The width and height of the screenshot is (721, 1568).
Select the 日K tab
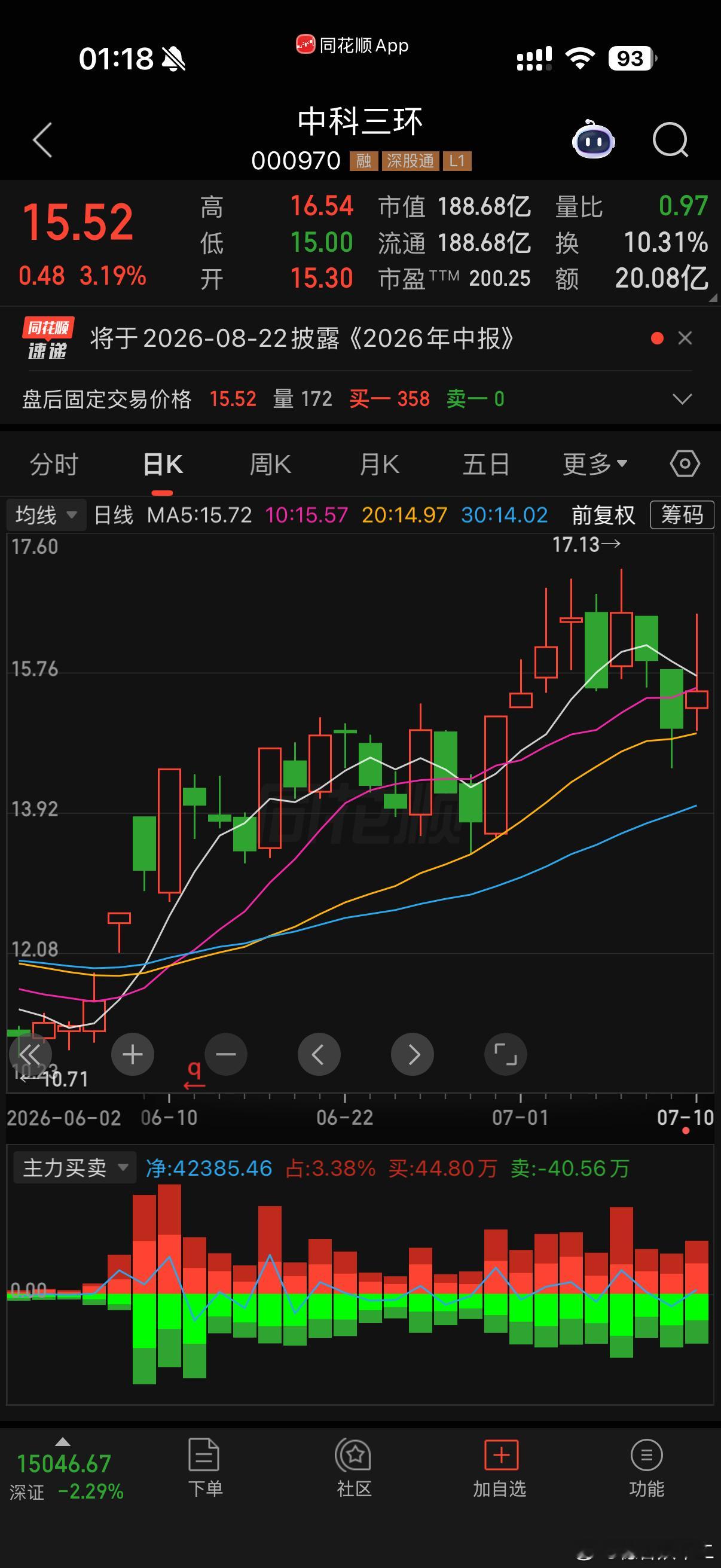(163, 465)
